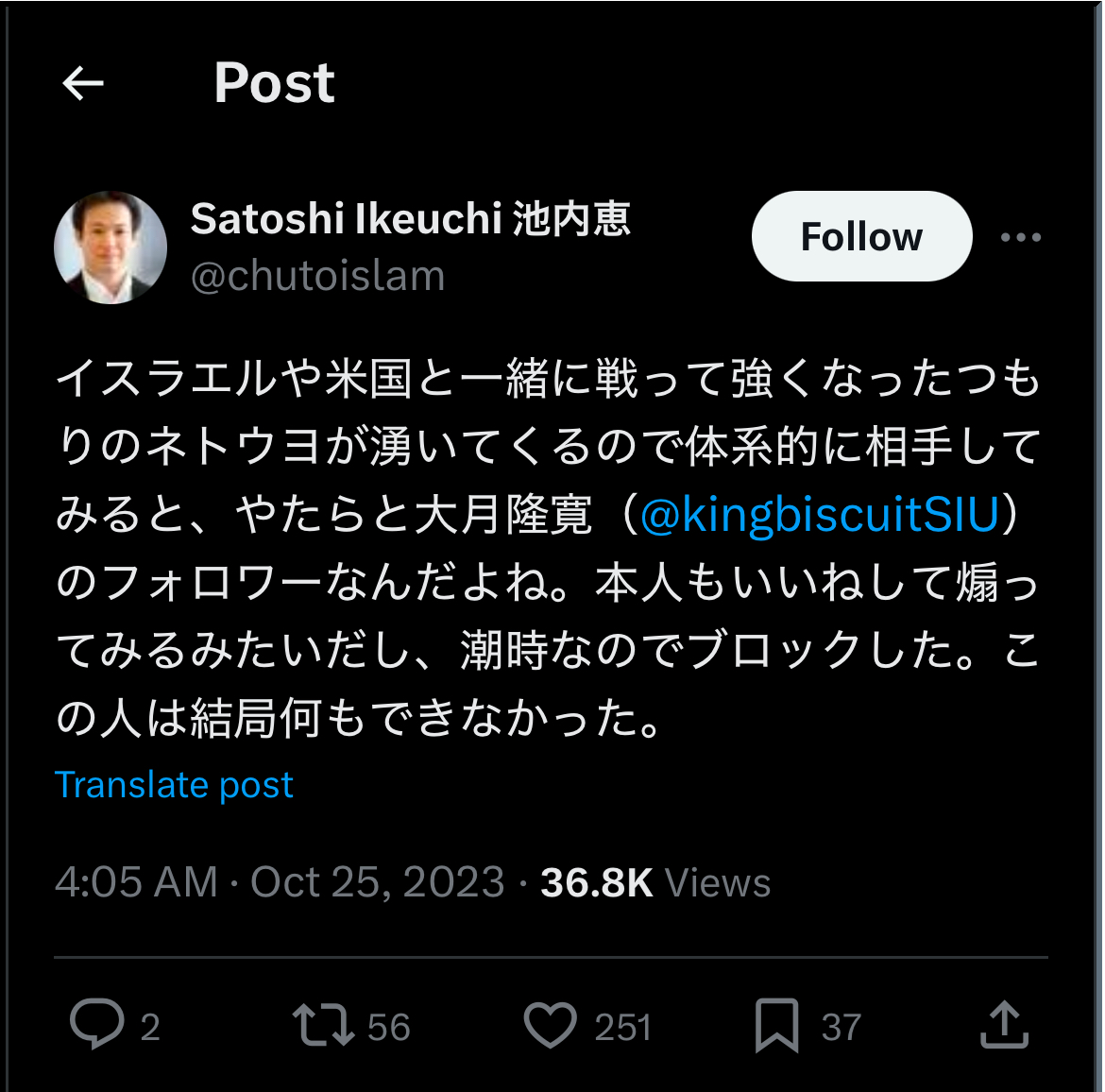Viewport: 1105px width, 1092px height.
Task: Open the @kingbiscuitSIU mention link
Action: click(820, 514)
